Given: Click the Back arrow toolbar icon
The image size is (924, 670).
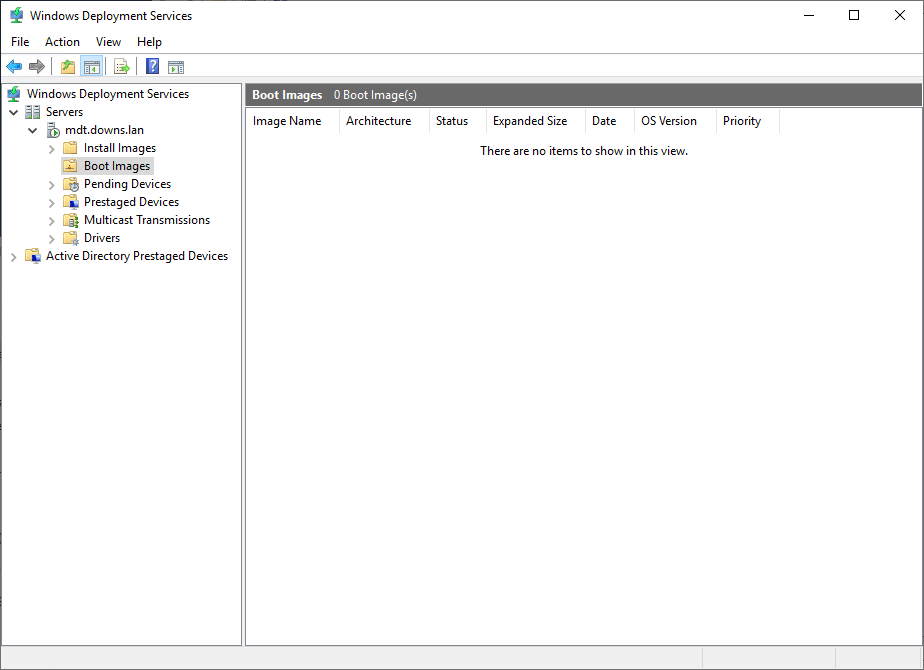Looking at the screenshot, I should (x=14, y=67).
